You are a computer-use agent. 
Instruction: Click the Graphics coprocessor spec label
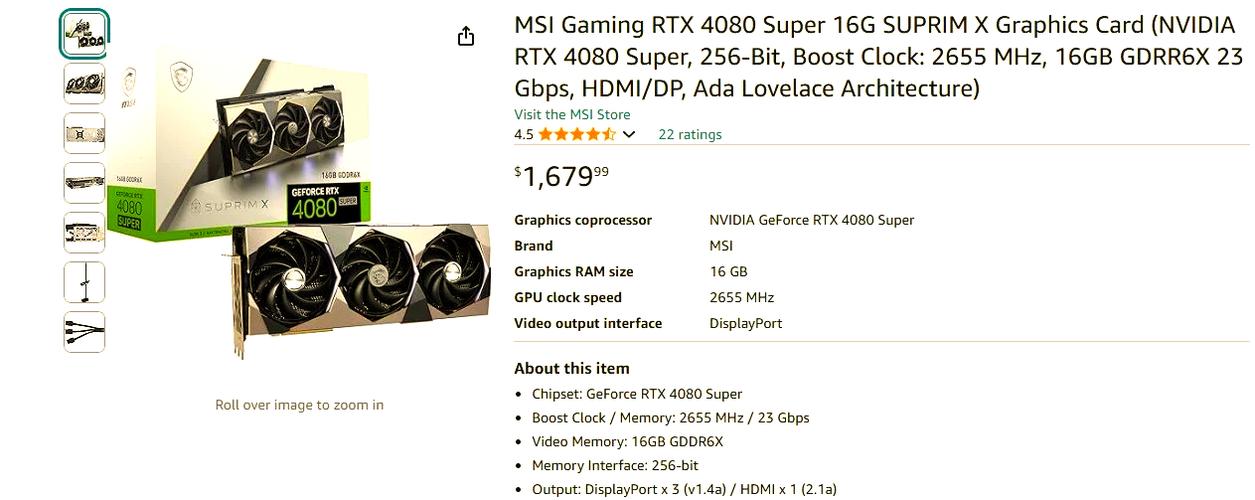click(x=583, y=220)
